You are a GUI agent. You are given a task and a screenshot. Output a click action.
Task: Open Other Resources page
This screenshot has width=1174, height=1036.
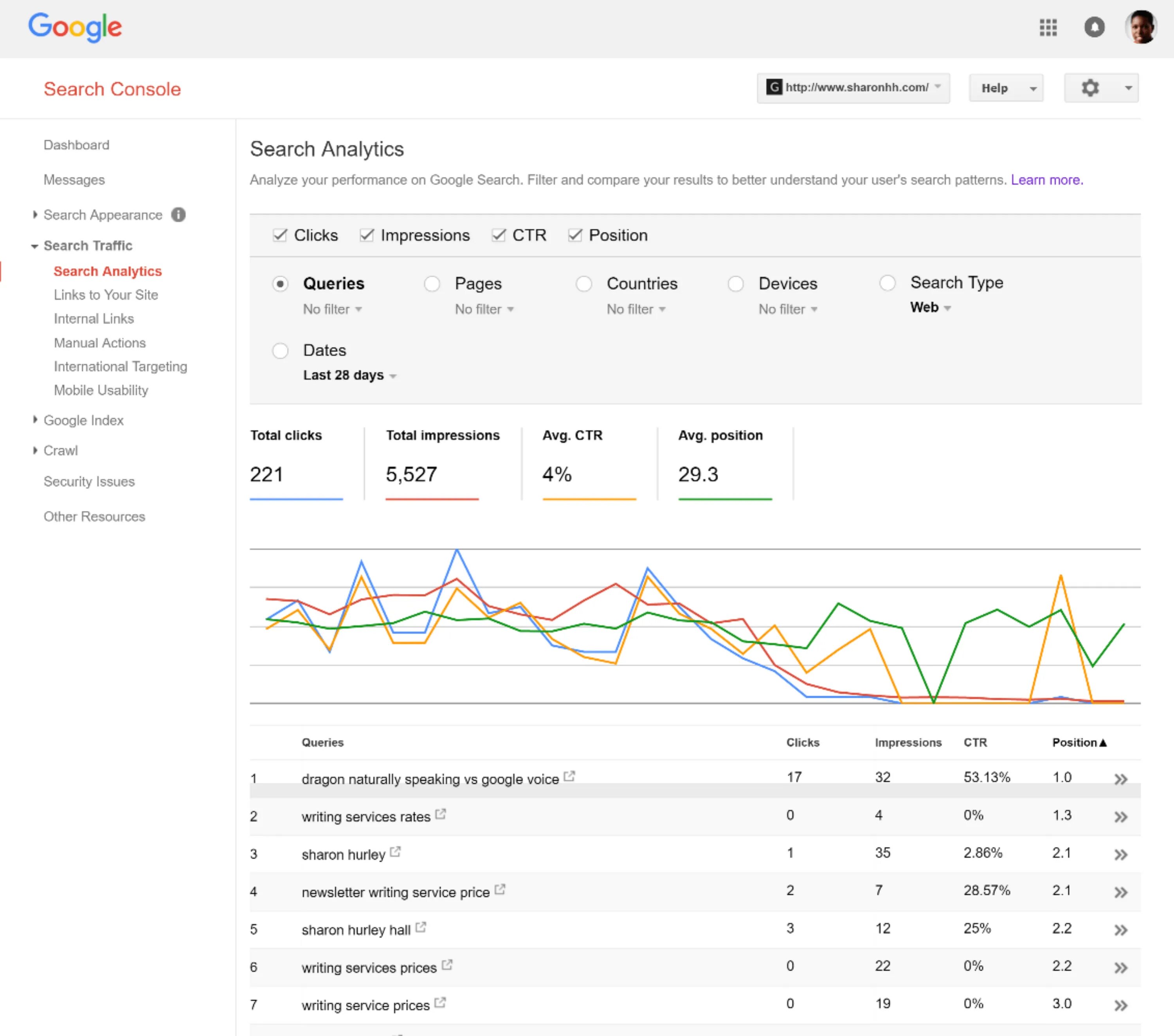94,517
